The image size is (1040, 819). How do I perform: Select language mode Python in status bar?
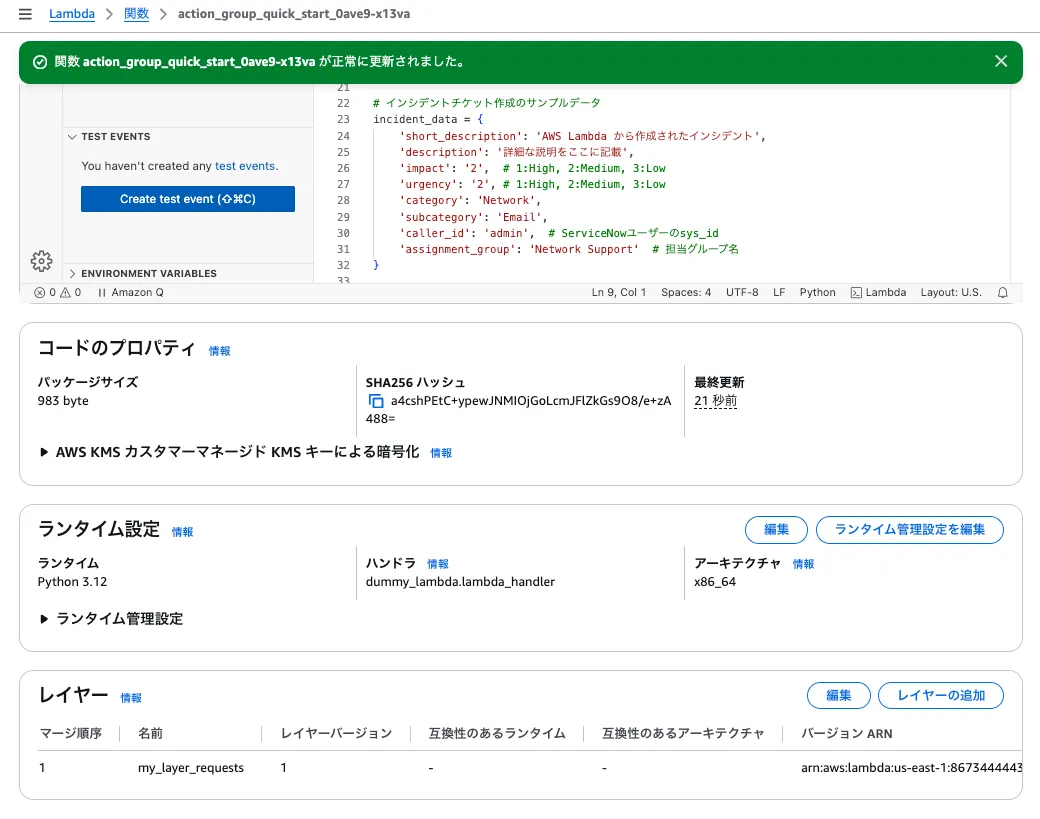pos(818,292)
